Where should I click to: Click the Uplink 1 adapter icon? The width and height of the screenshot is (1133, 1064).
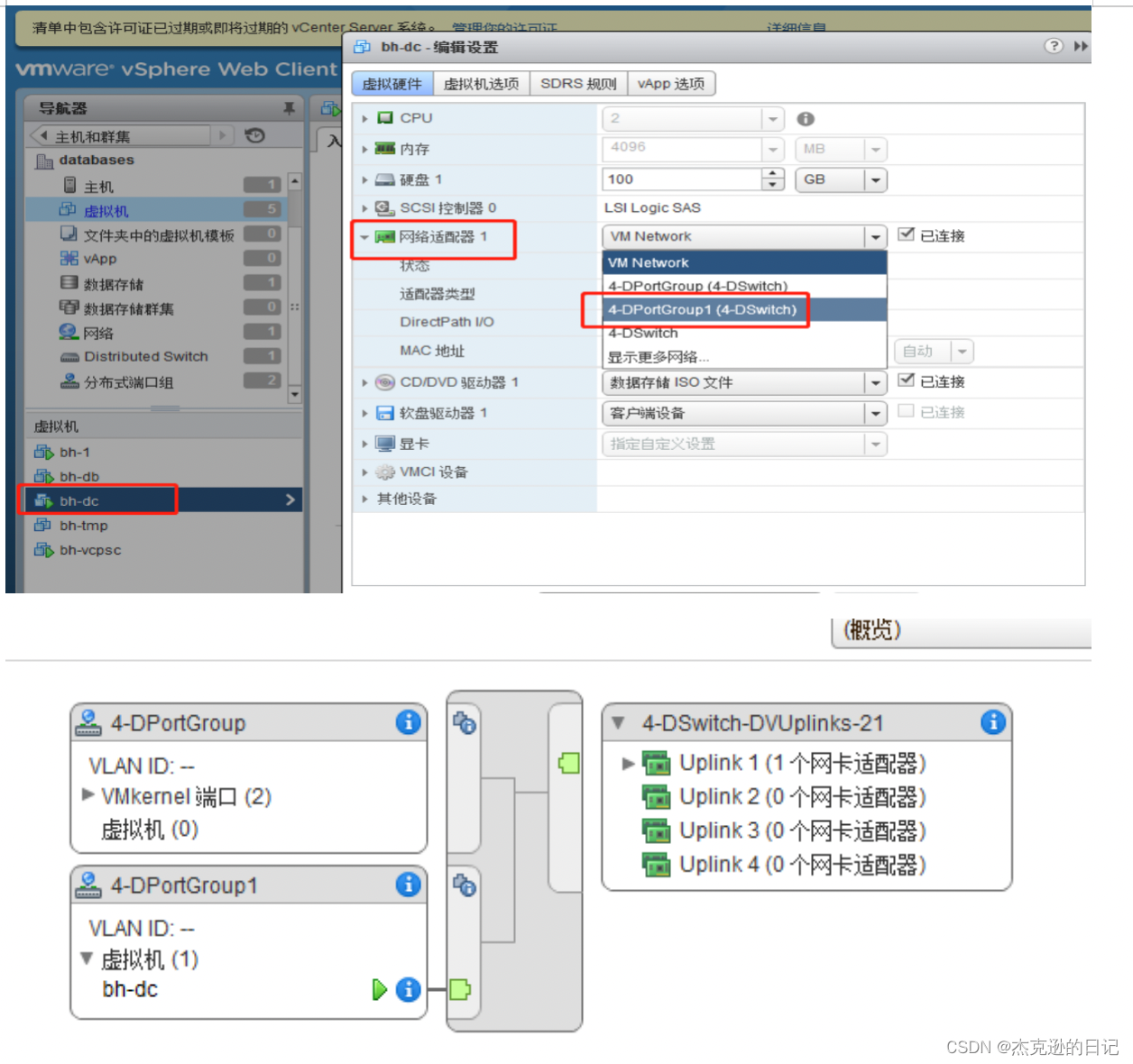pyautogui.click(x=656, y=764)
